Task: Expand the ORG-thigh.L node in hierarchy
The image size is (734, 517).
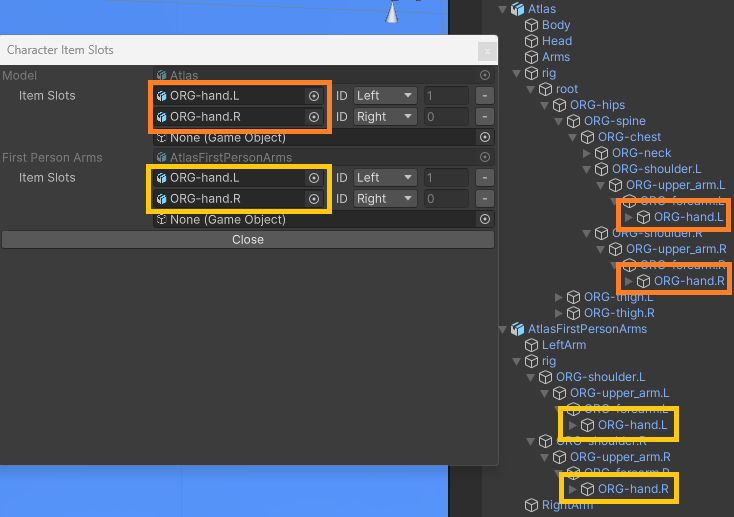Action: [x=558, y=297]
